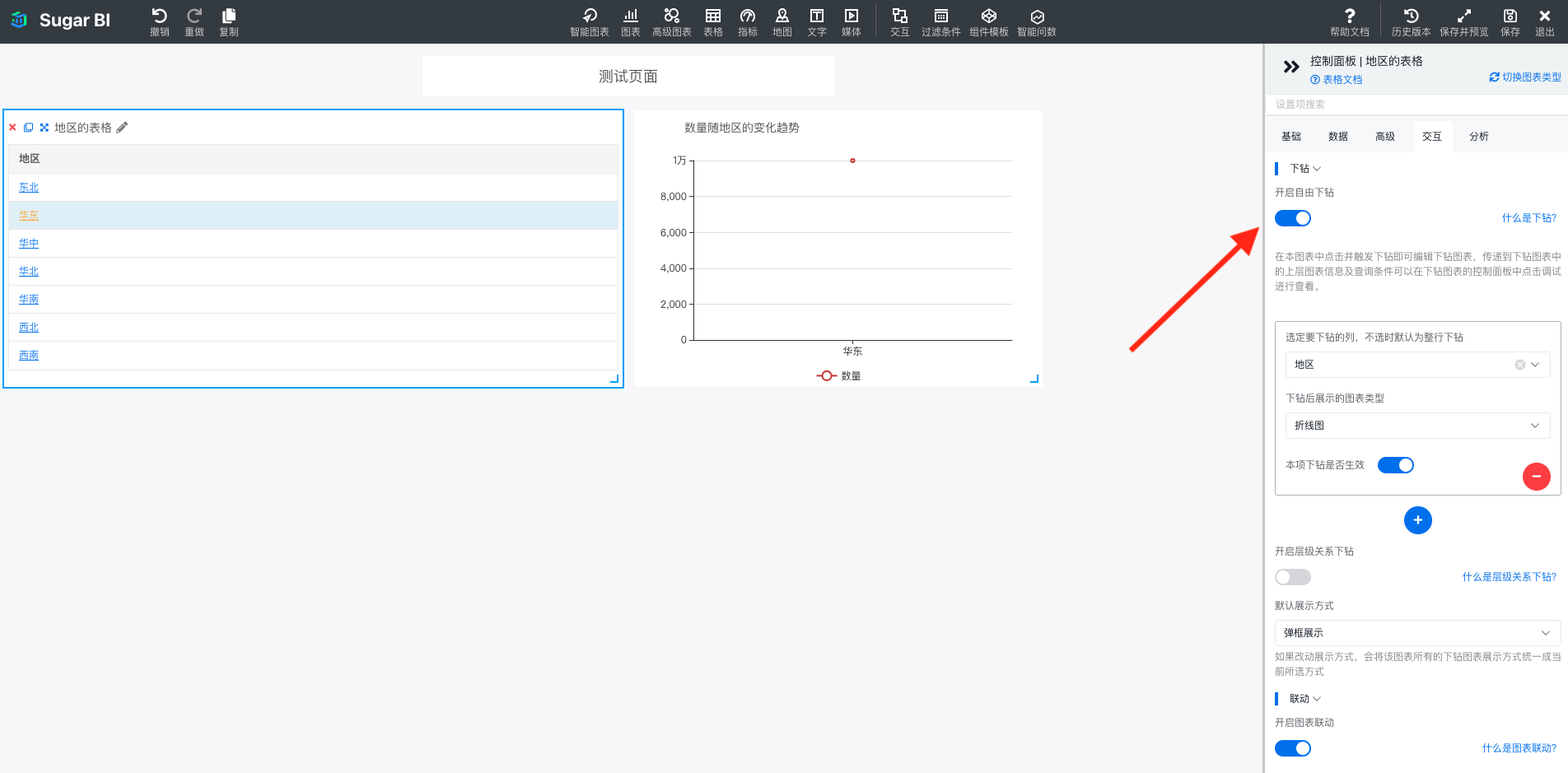Switch to the 高级 tab
The width and height of the screenshot is (1568, 773).
tap(1385, 137)
